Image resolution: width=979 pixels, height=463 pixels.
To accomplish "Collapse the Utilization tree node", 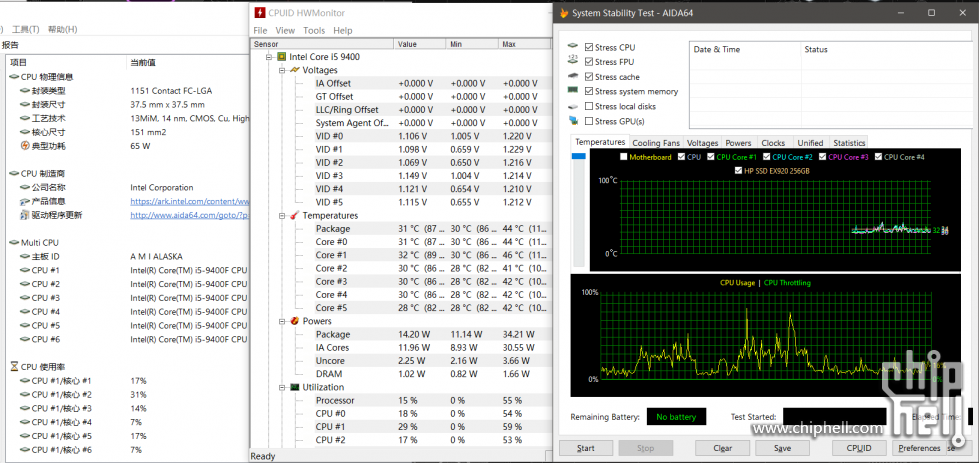I will pos(282,387).
